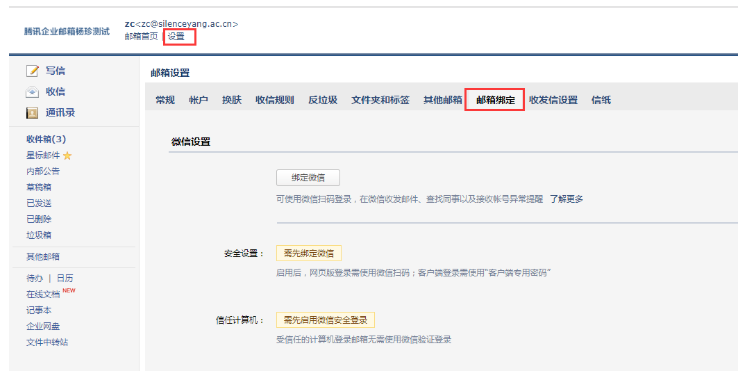Click the 绑定微信 button
745x376 pixels.
coord(308,177)
